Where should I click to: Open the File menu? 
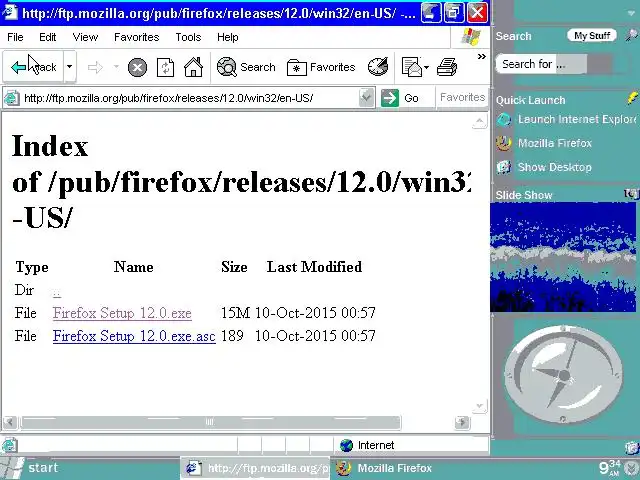(15, 37)
